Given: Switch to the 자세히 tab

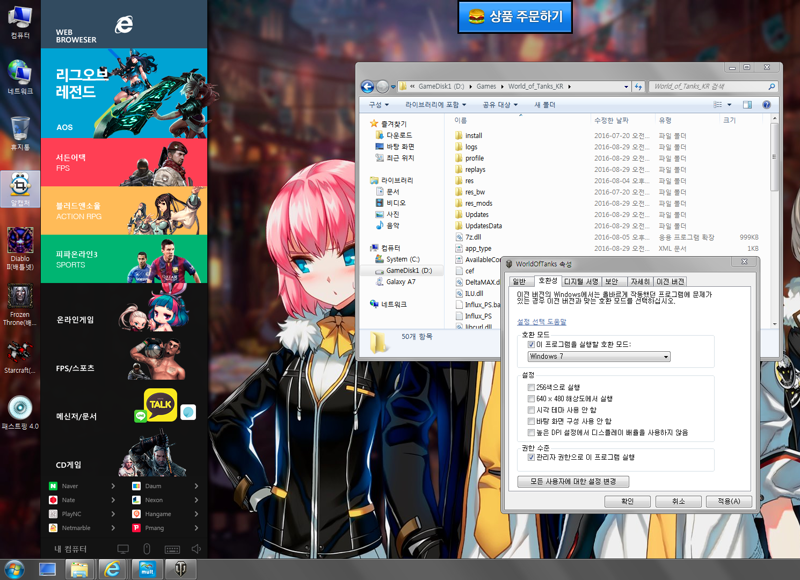Looking at the screenshot, I should tap(640, 282).
